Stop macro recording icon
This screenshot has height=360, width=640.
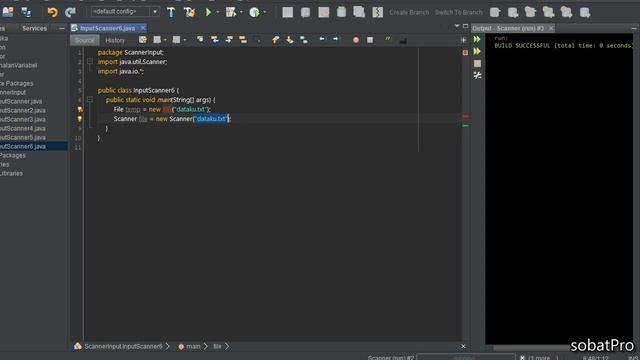pos(370,40)
